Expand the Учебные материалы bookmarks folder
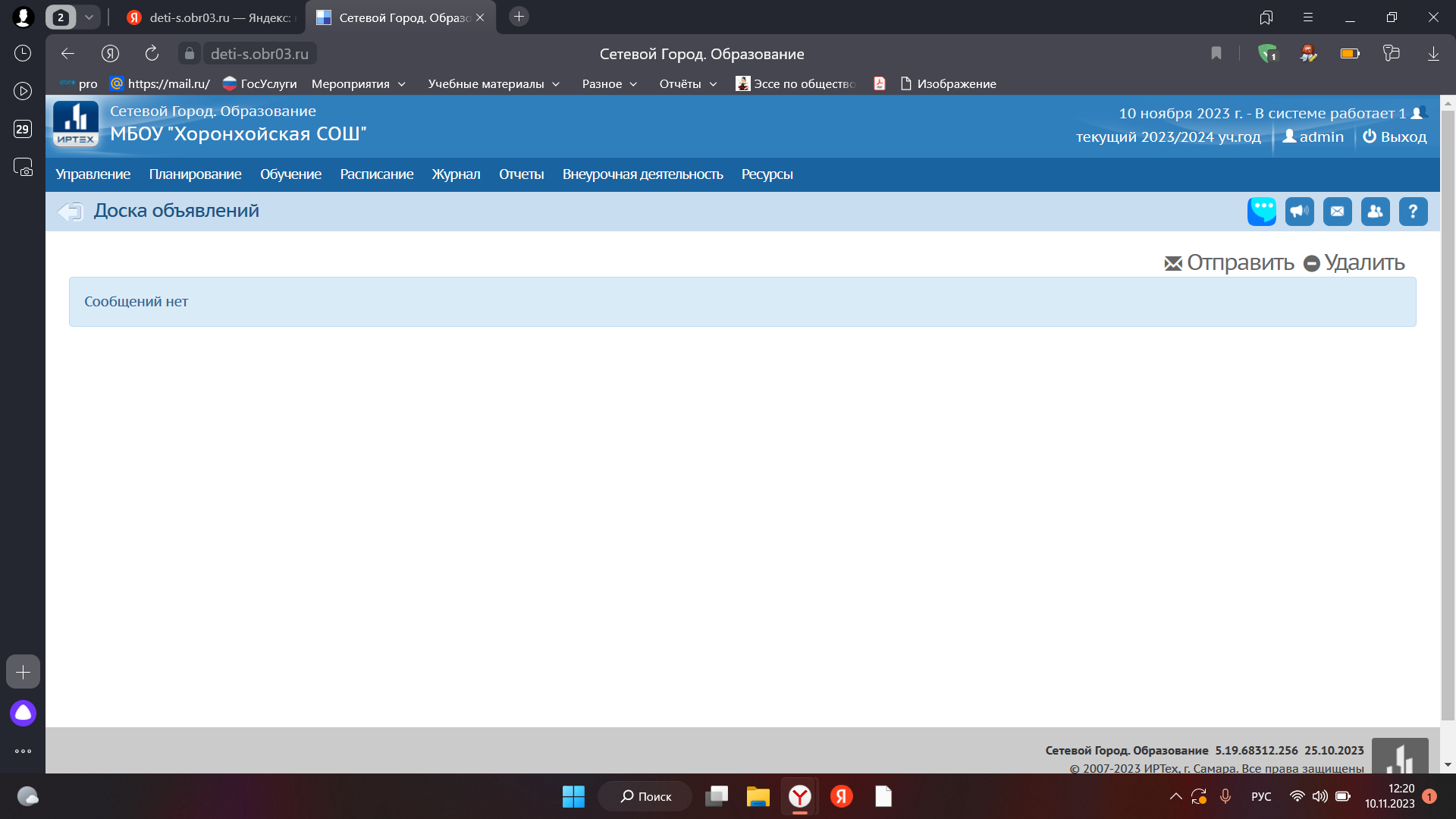This screenshot has height=819, width=1456. (x=494, y=83)
